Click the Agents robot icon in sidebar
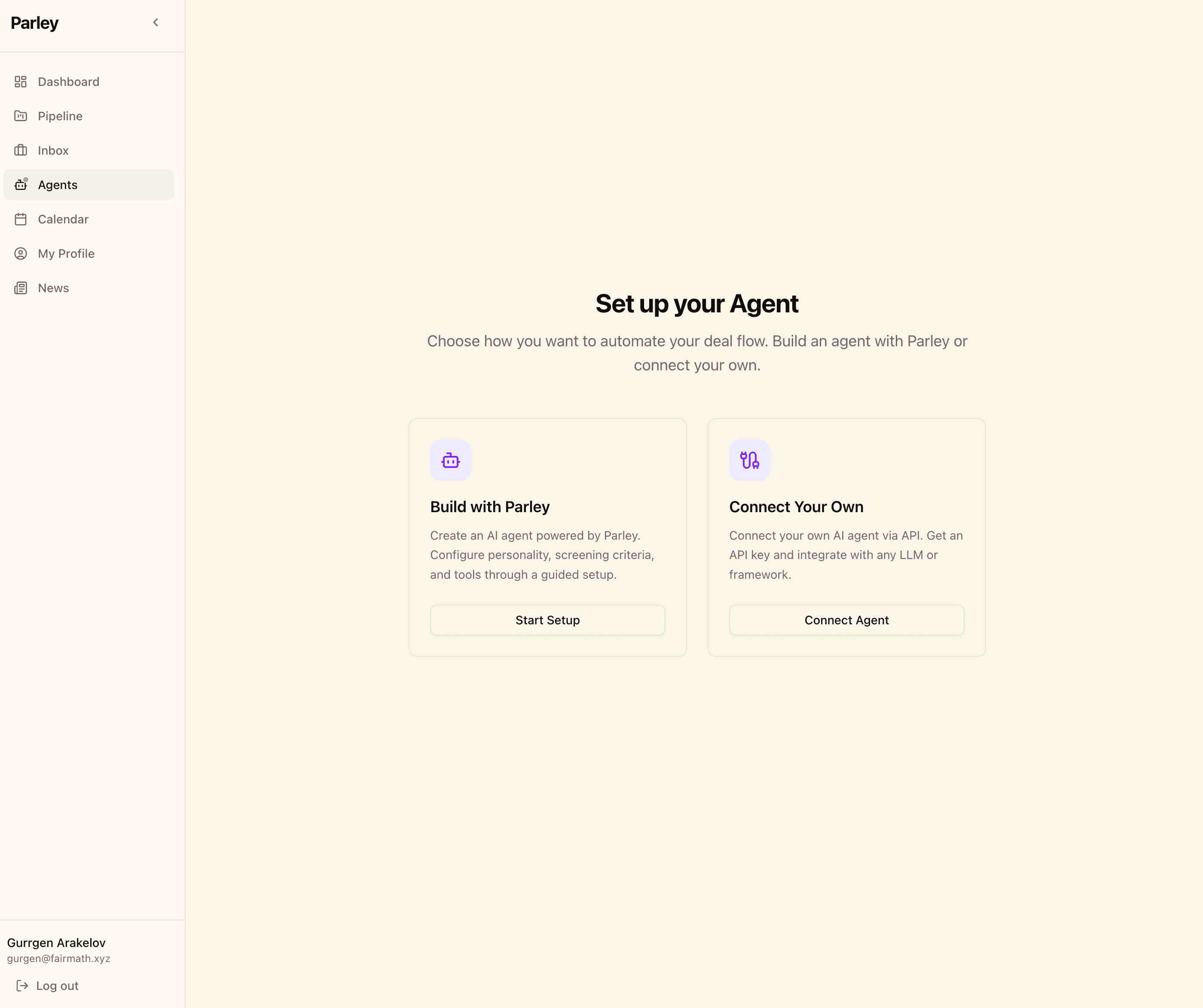 tap(21, 184)
